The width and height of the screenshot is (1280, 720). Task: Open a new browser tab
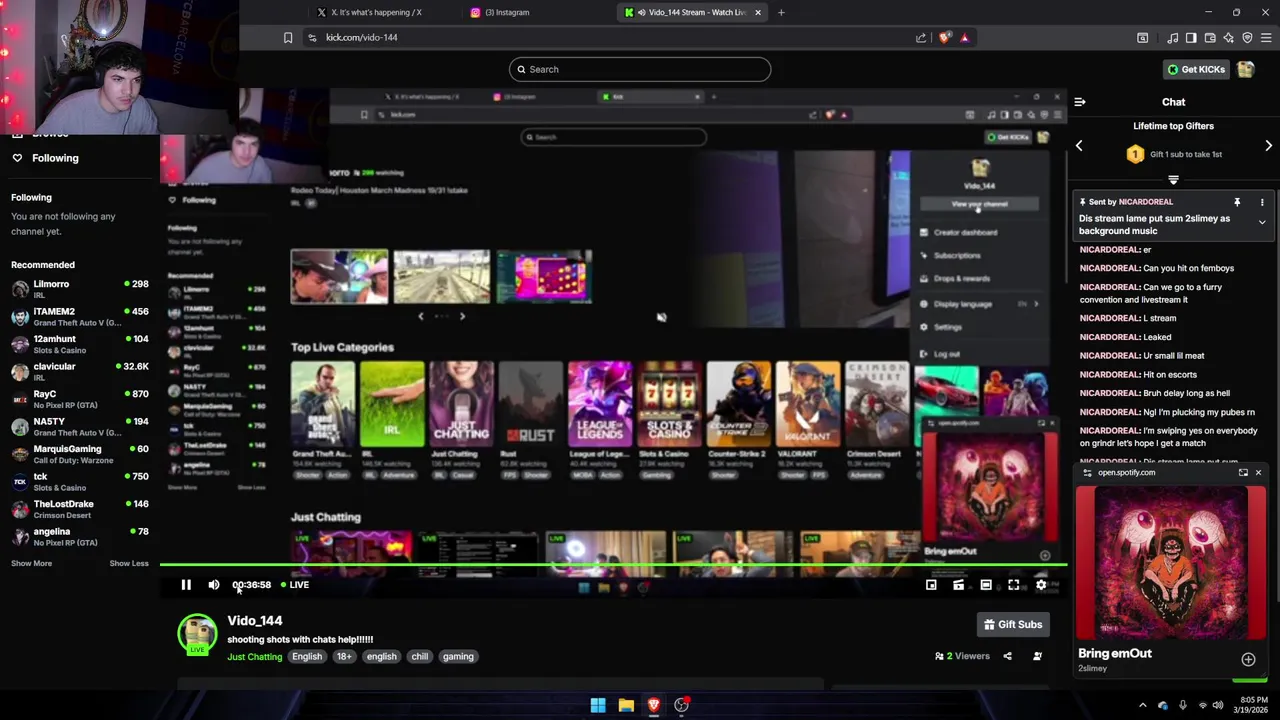[781, 12]
